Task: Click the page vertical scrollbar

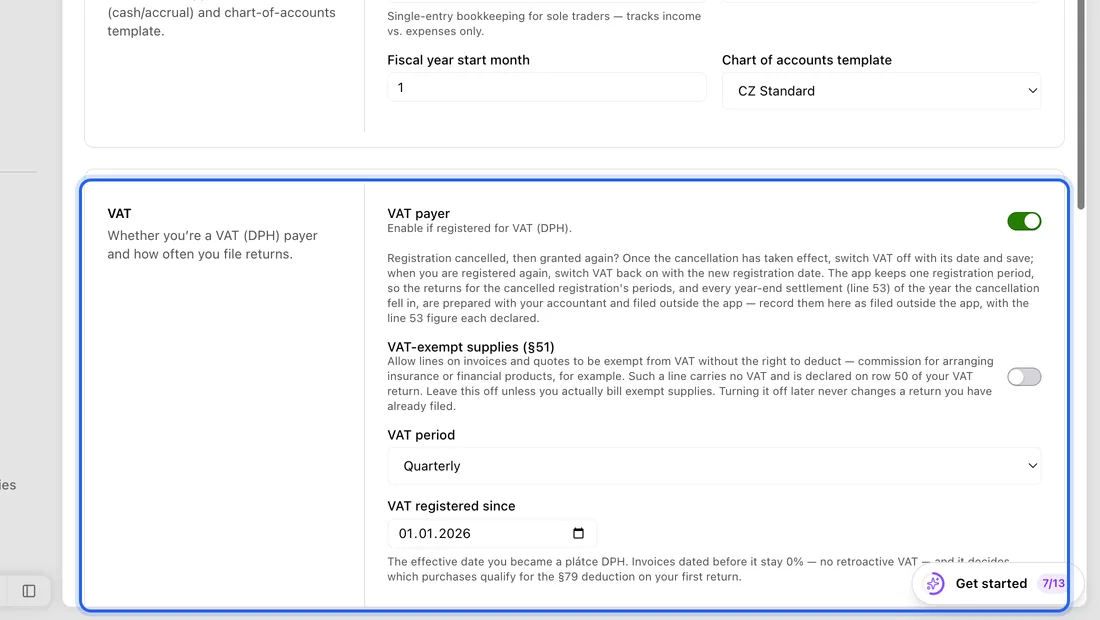Action: [x=1081, y=105]
